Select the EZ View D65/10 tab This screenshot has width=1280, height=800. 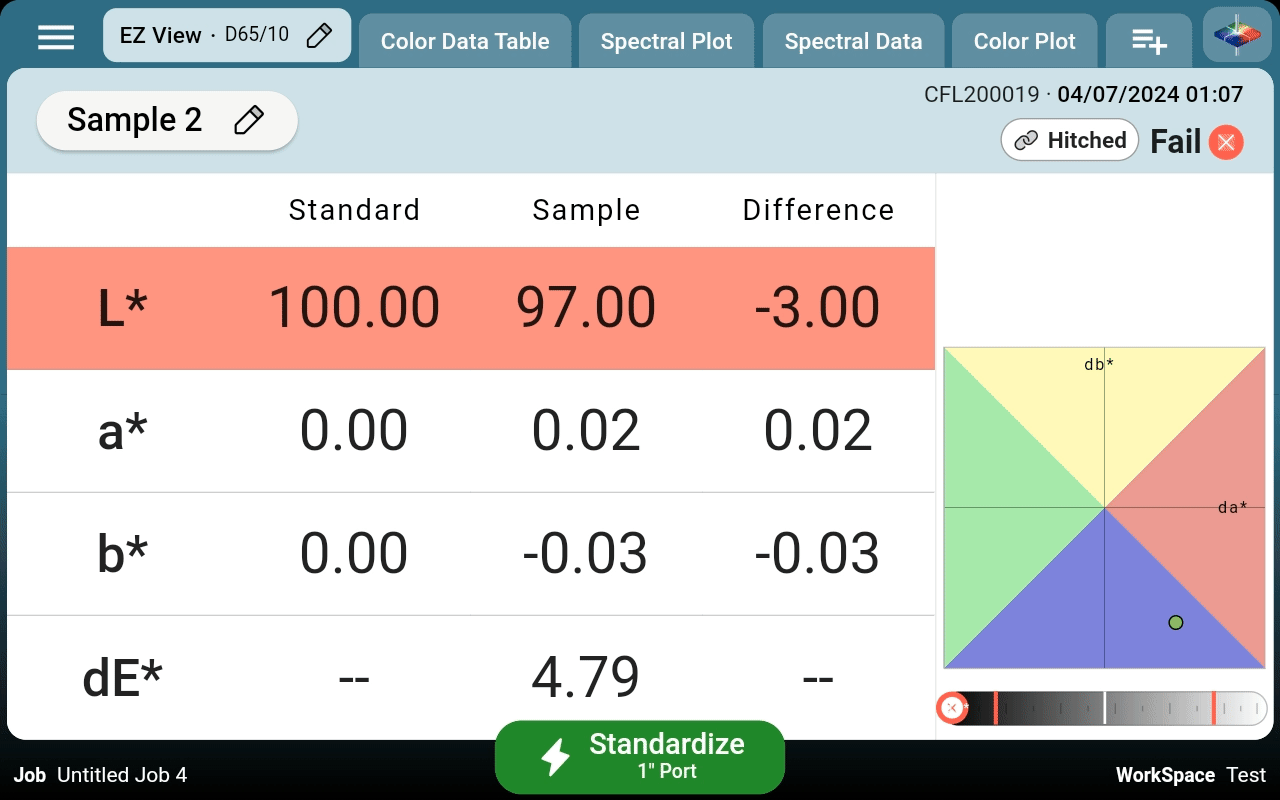click(x=227, y=36)
